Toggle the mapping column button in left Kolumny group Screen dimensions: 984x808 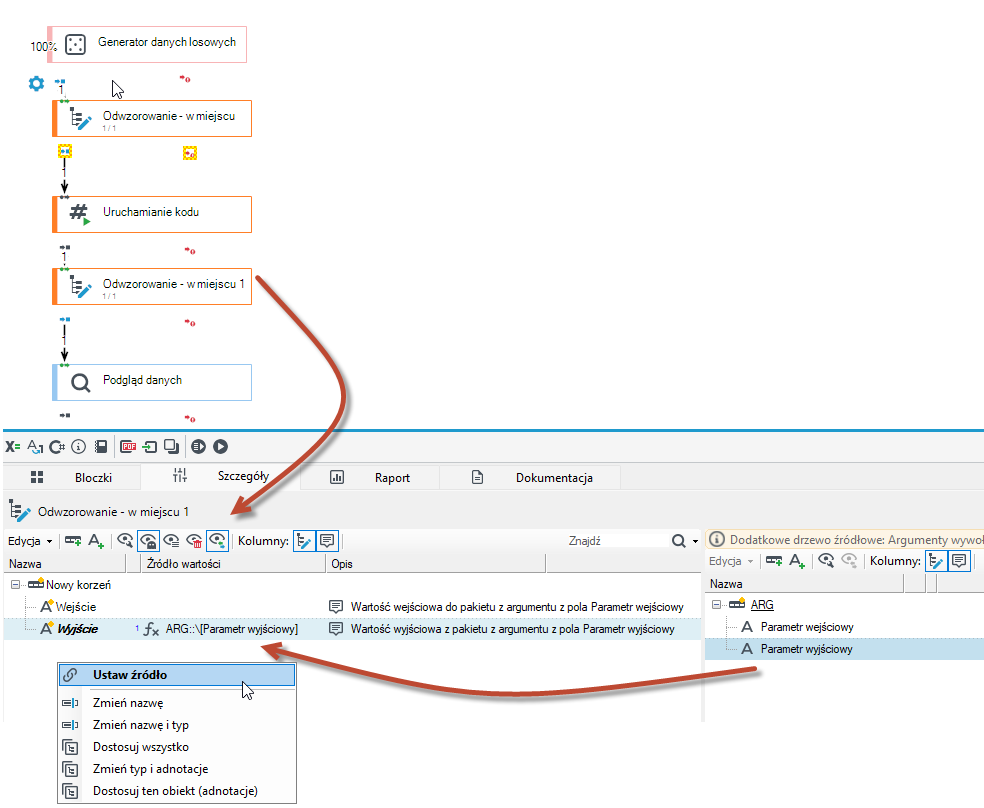pos(304,541)
